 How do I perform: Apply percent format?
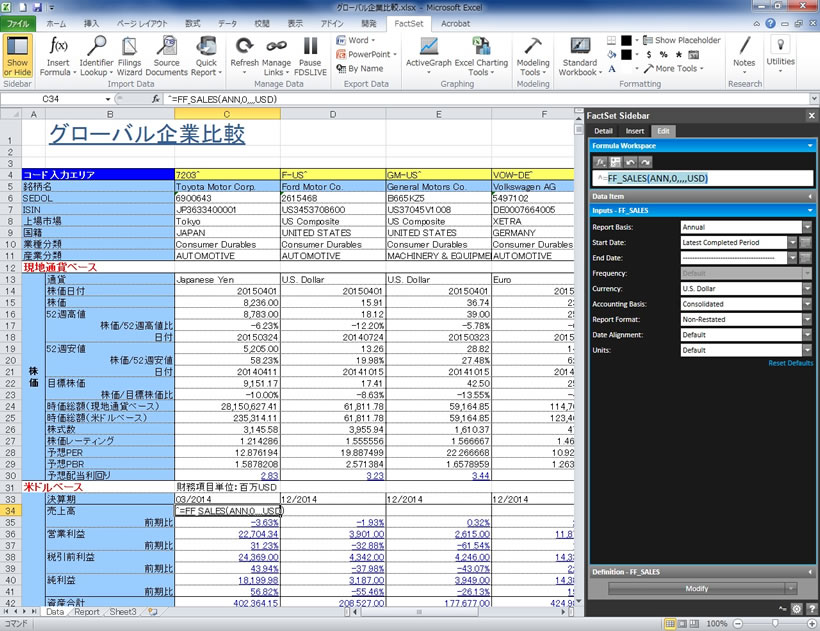(x=664, y=54)
